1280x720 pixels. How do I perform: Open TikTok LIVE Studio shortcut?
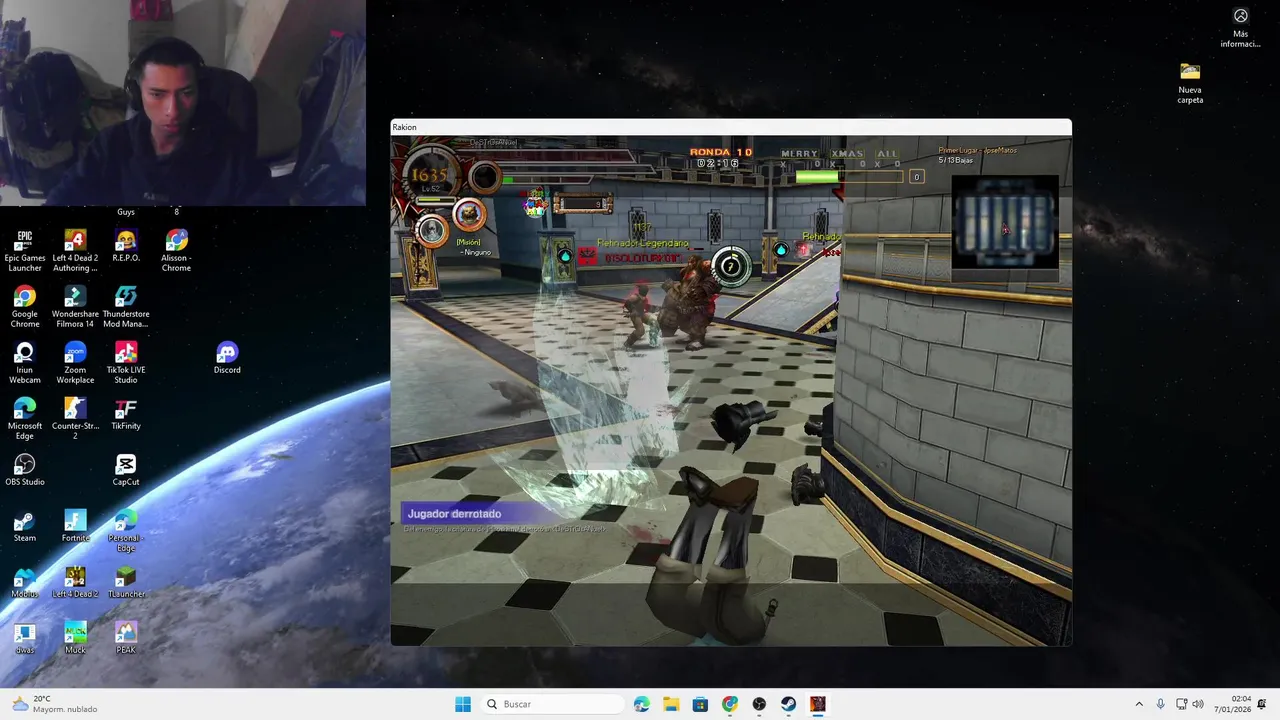point(126,363)
